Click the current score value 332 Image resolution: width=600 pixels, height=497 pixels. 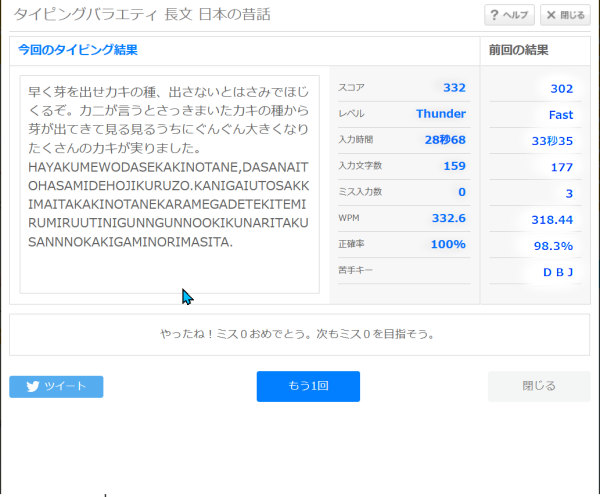pyautogui.click(x=454, y=88)
